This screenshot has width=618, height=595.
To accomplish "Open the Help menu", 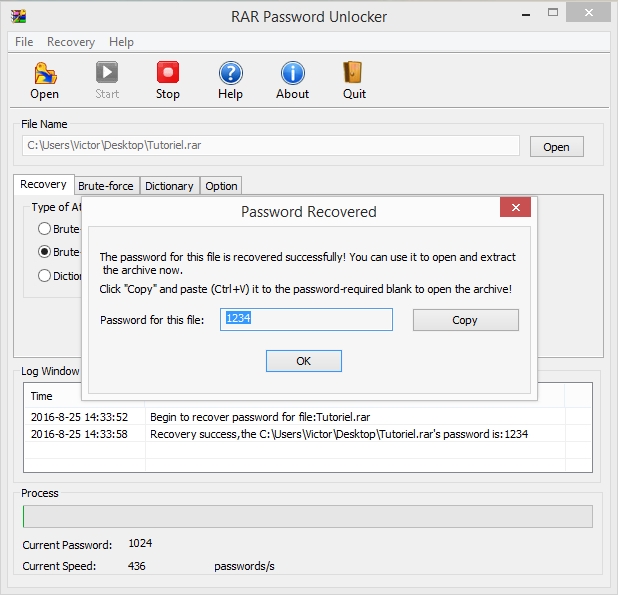I will (121, 42).
